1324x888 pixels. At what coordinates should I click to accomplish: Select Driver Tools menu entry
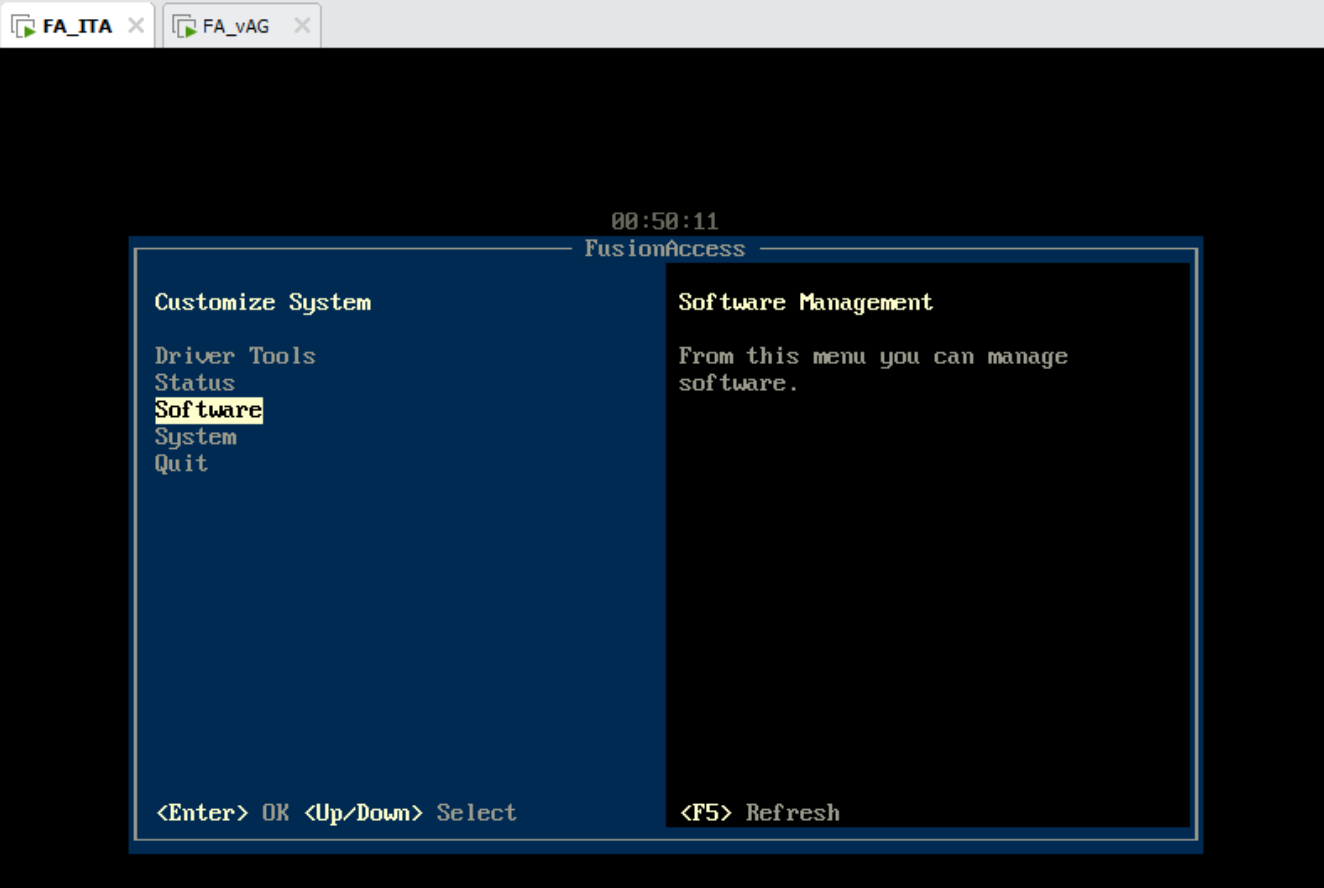coord(235,356)
